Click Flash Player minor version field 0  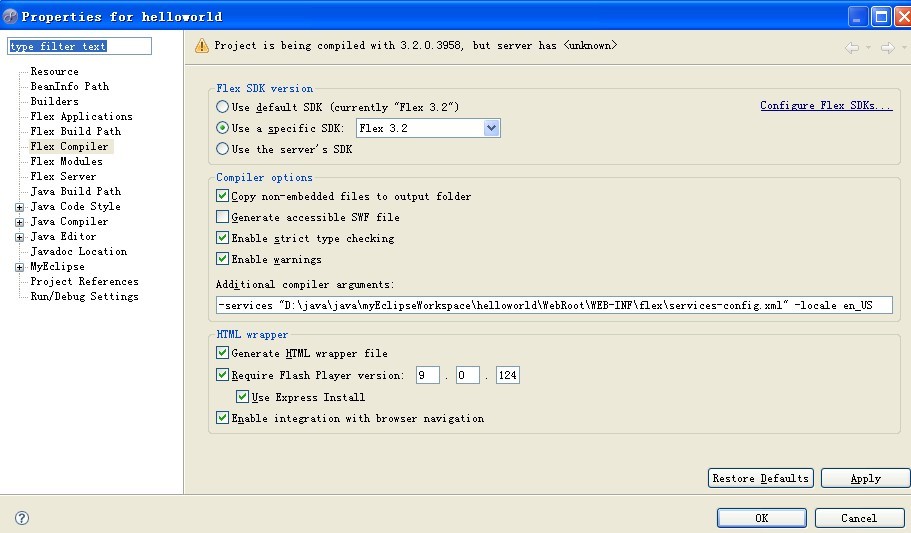pyautogui.click(x=468, y=375)
